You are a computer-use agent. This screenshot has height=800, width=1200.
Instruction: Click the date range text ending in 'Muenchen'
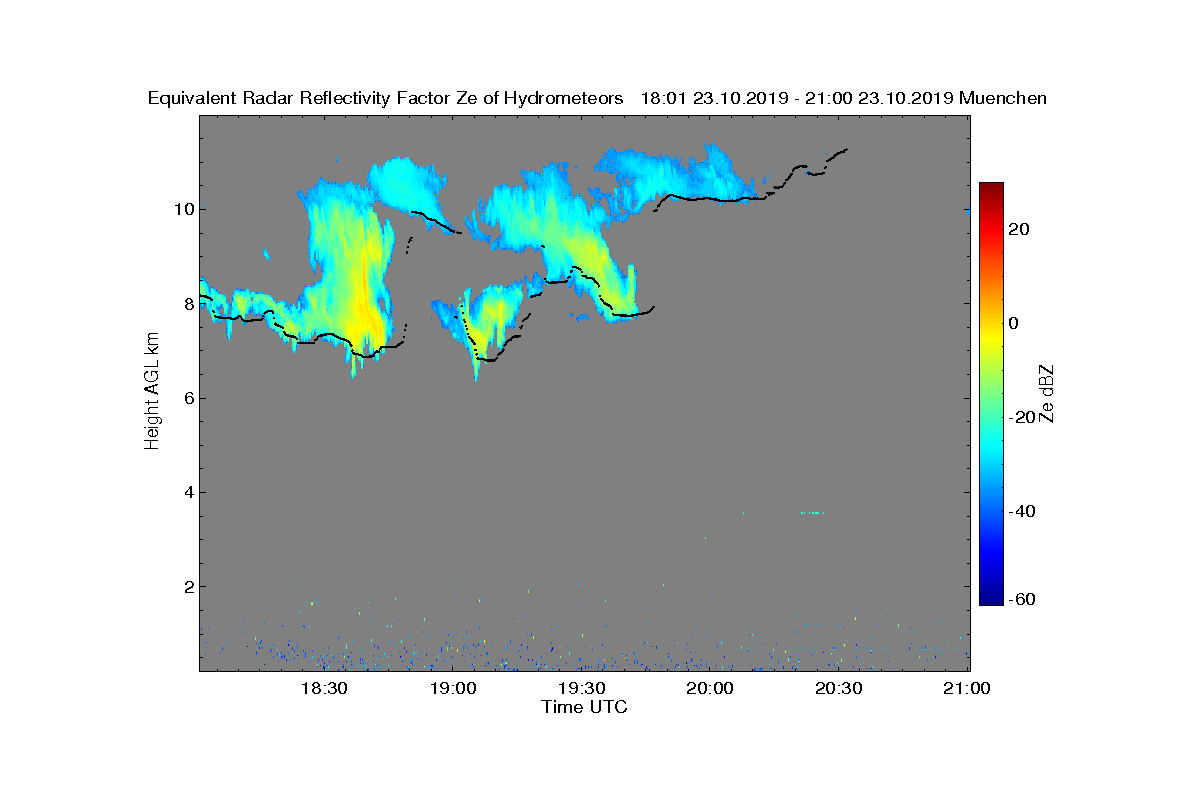click(x=844, y=98)
